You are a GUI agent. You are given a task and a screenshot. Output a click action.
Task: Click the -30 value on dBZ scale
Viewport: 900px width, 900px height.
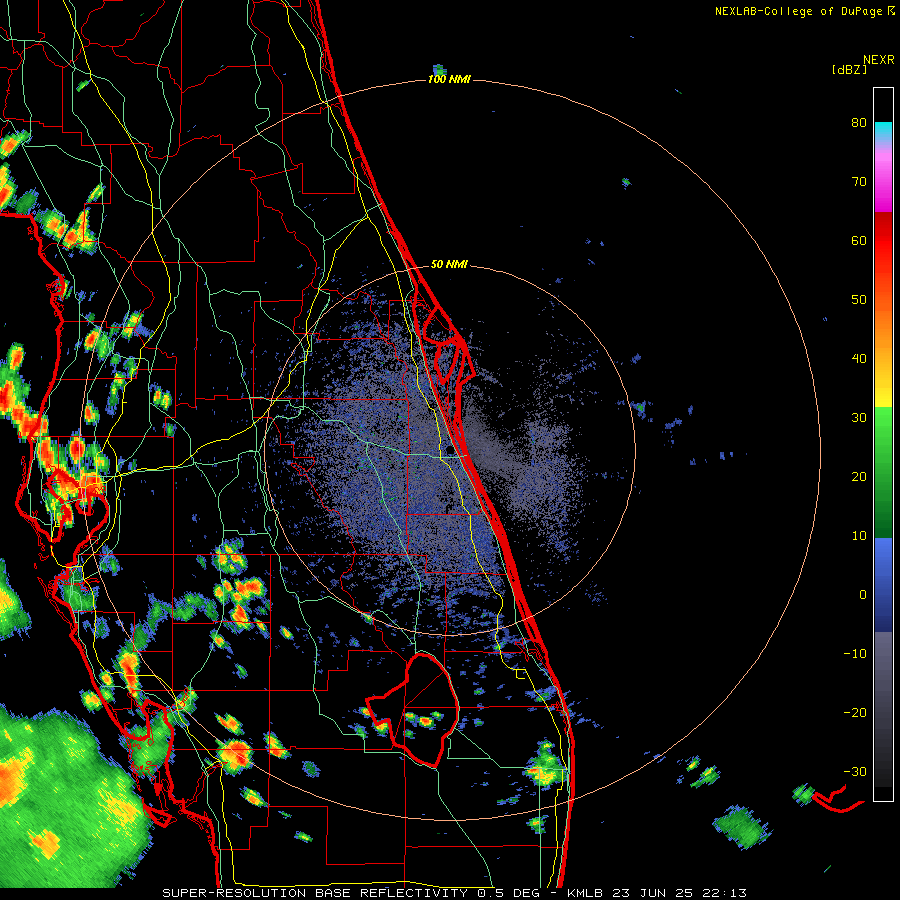[855, 771]
